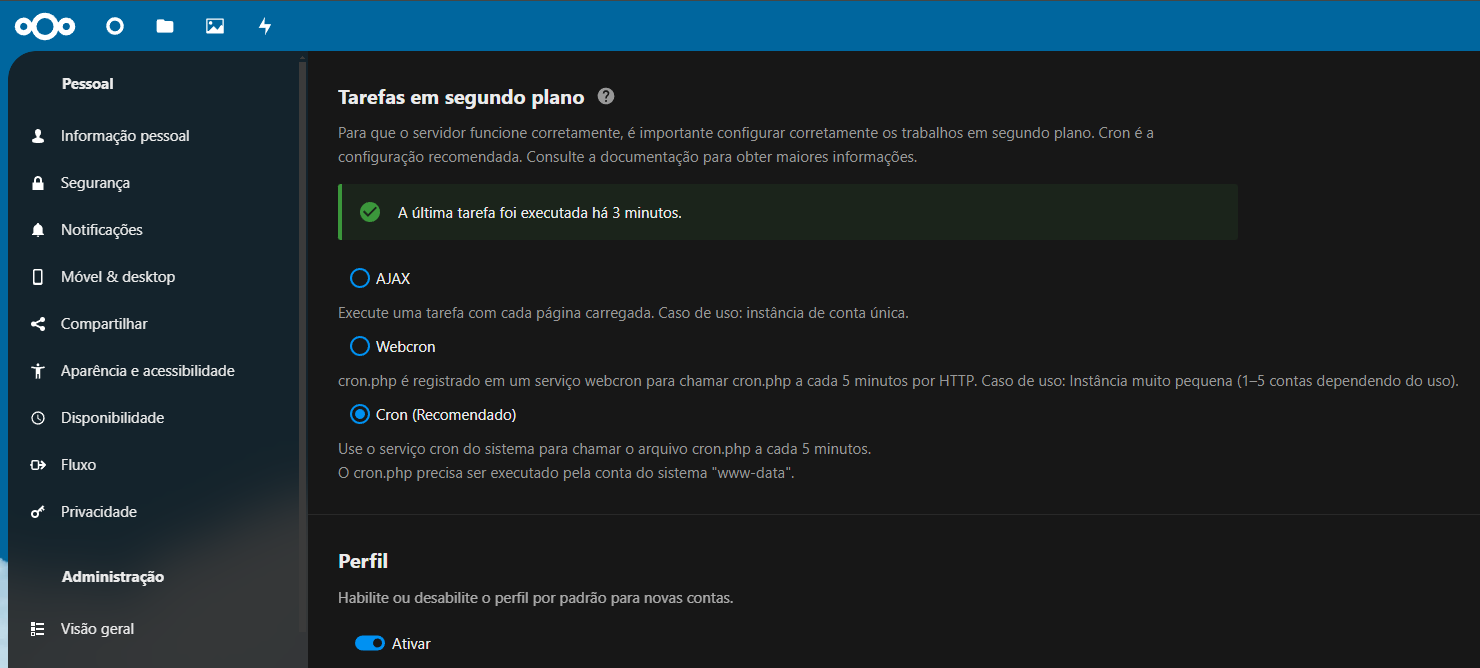Navigate to Disponibilidade settings
This screenshot has width=1480, height=668.
[x=112, y=418]
